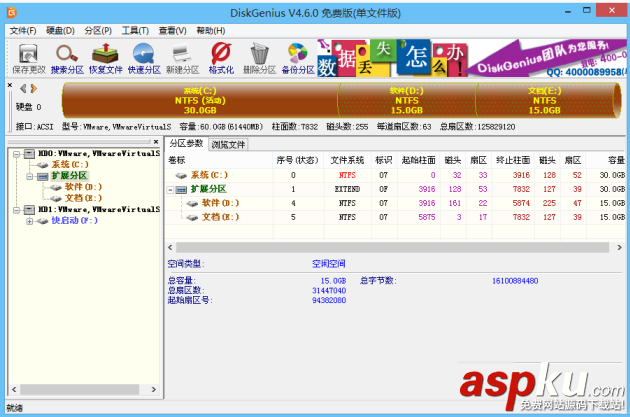Select the Format (格式化) tool

coord(221,59)
